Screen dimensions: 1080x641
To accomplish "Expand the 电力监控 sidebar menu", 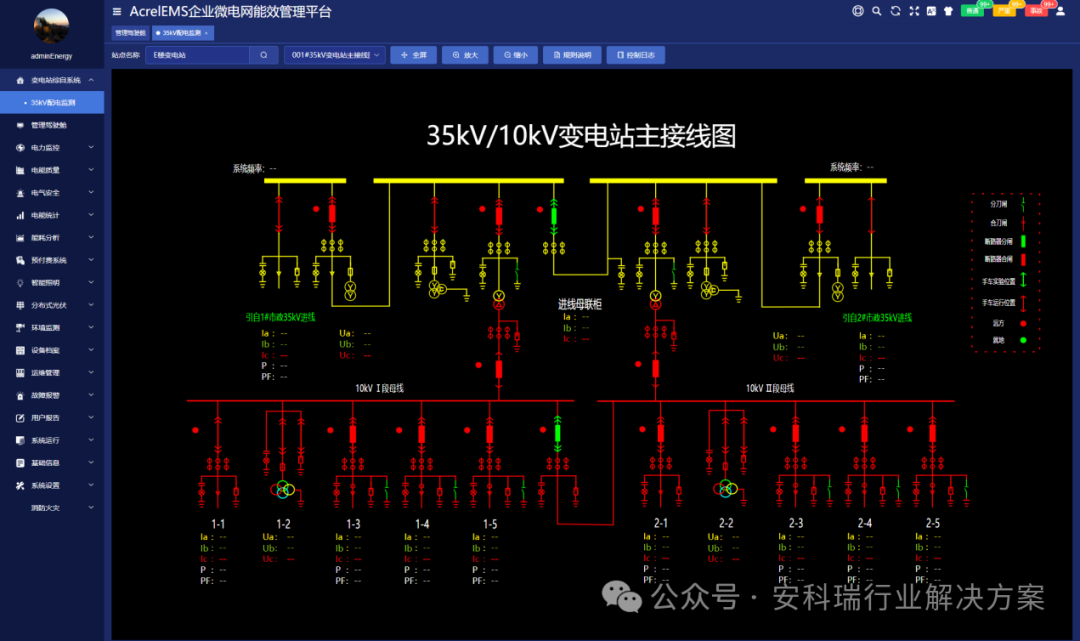I will click(52, 147).
